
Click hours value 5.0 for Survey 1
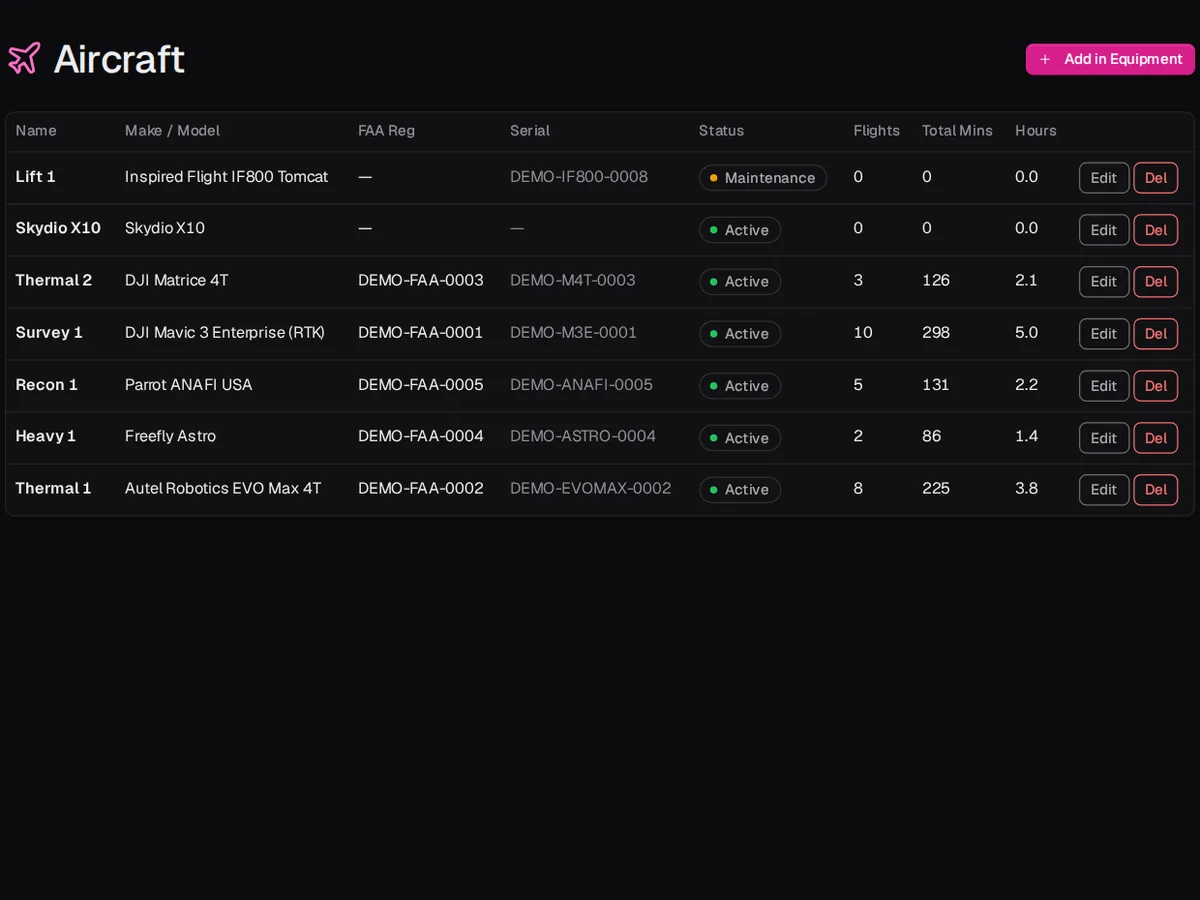pyautogui.click(x=1027, y=333)
